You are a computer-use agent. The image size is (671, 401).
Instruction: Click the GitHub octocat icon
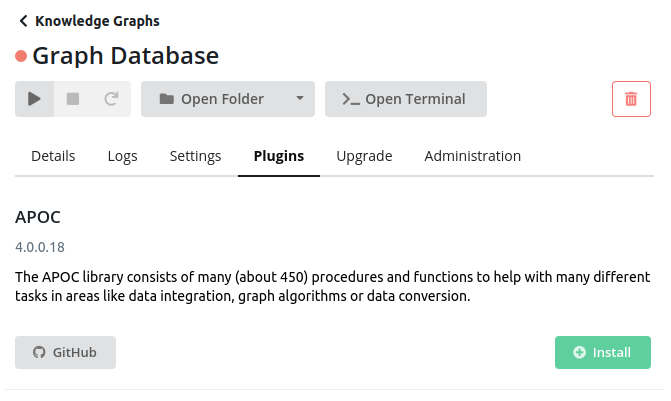[x=39, y=352]
